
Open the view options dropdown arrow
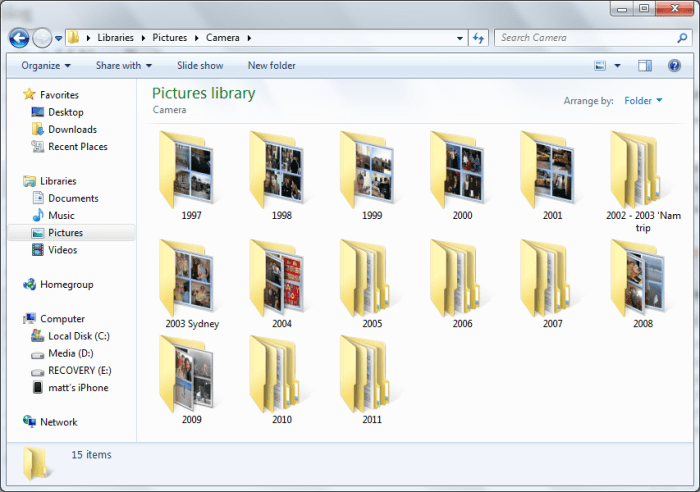(617, 66)
